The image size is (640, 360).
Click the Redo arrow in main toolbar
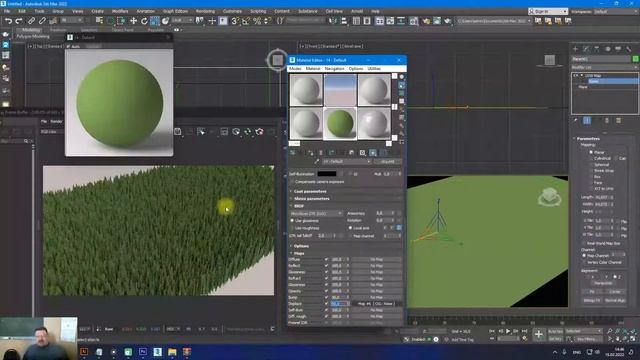tap(19, 21)
